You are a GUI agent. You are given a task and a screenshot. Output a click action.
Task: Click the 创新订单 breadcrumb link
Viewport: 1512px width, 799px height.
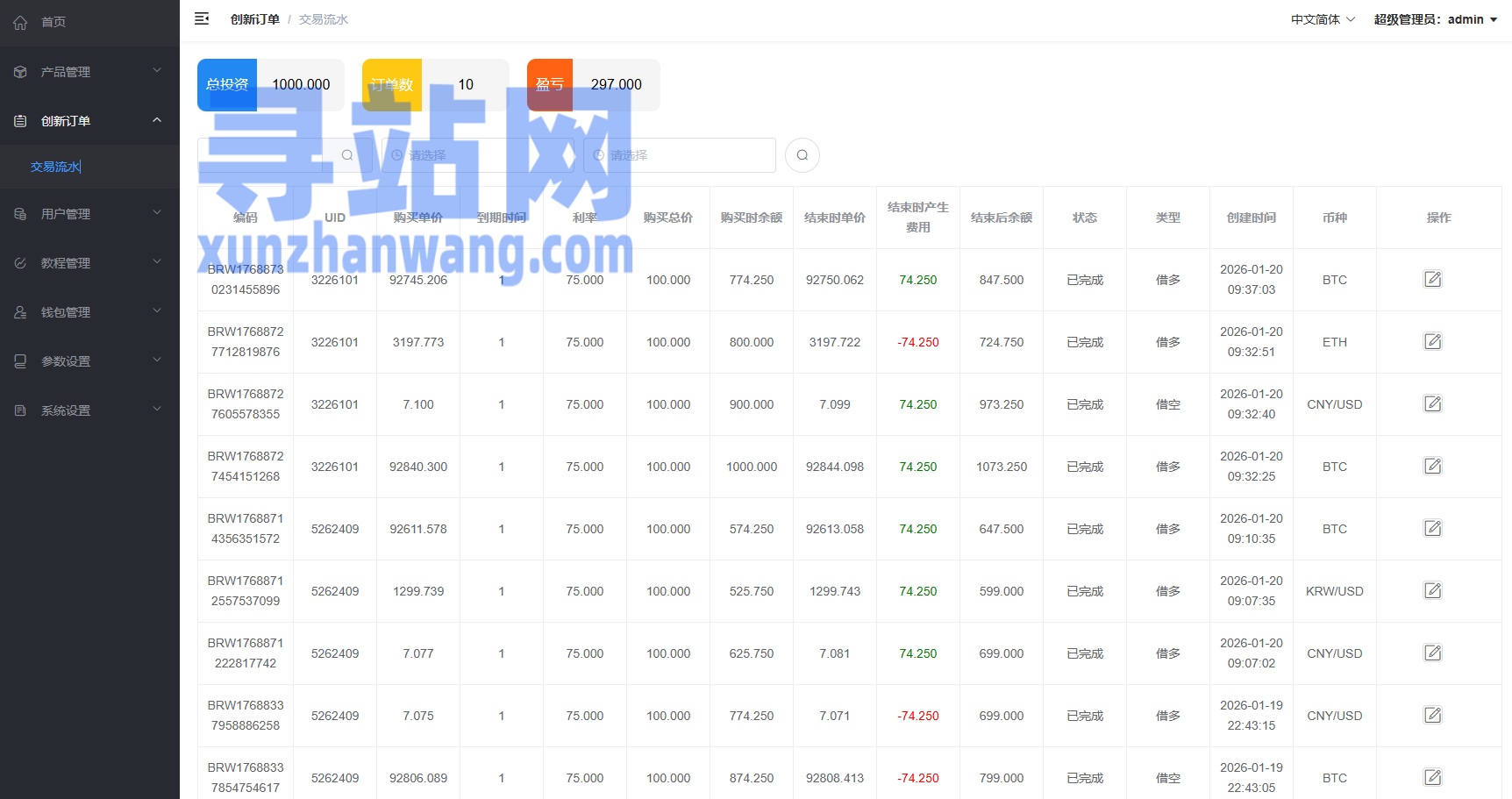click(x=254, y=19)
